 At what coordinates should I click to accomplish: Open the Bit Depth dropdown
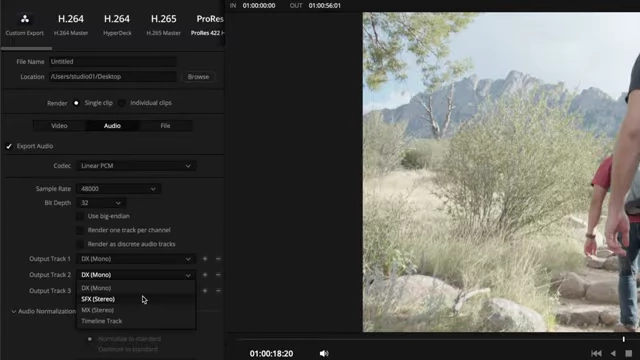tap(101, 203)
